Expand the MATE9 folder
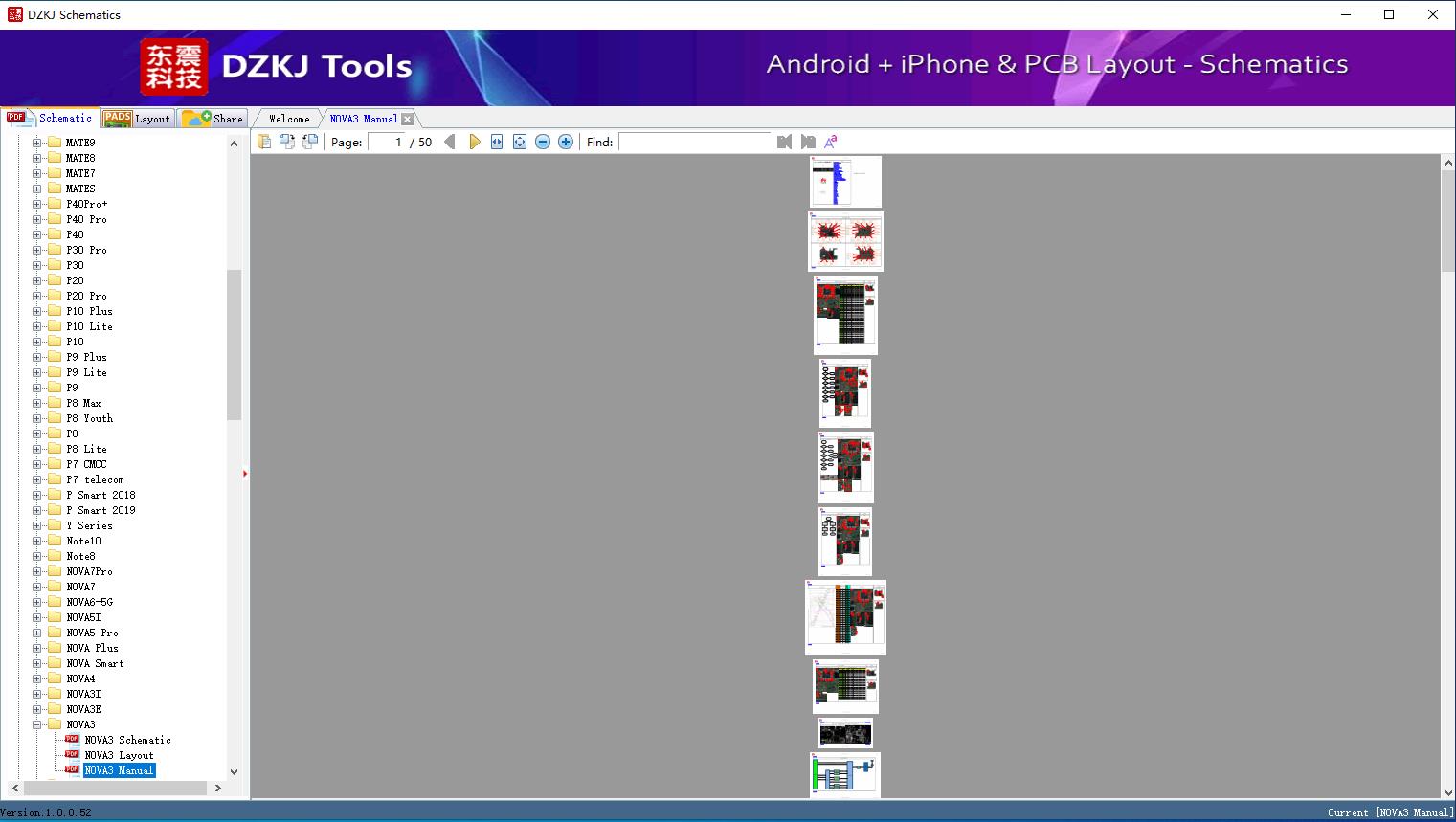Image resolution: width=1456 pixels, height=822 pixels. pos(37,143)
